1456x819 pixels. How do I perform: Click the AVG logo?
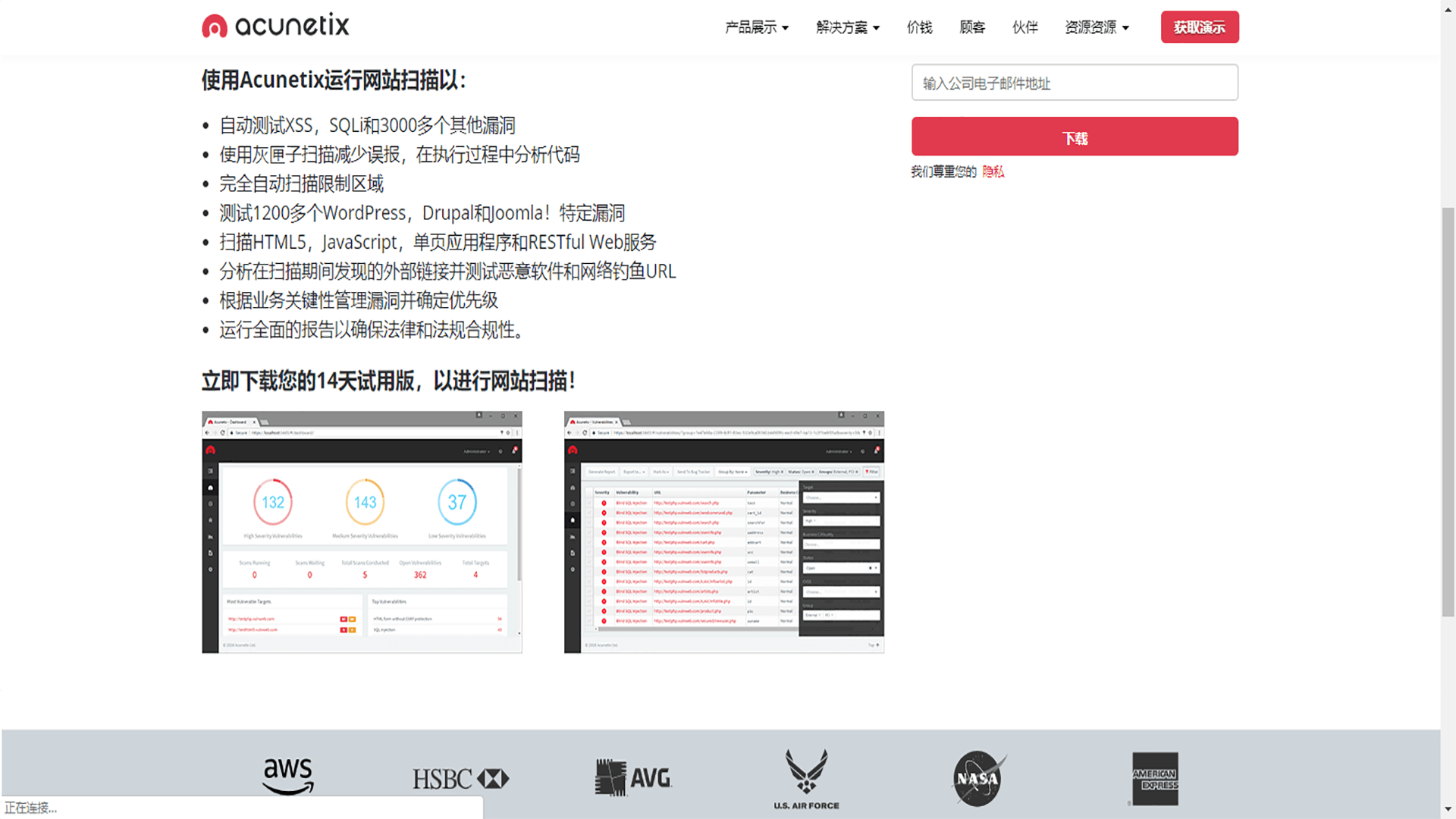pyautogui.click(x=633, y=777)
